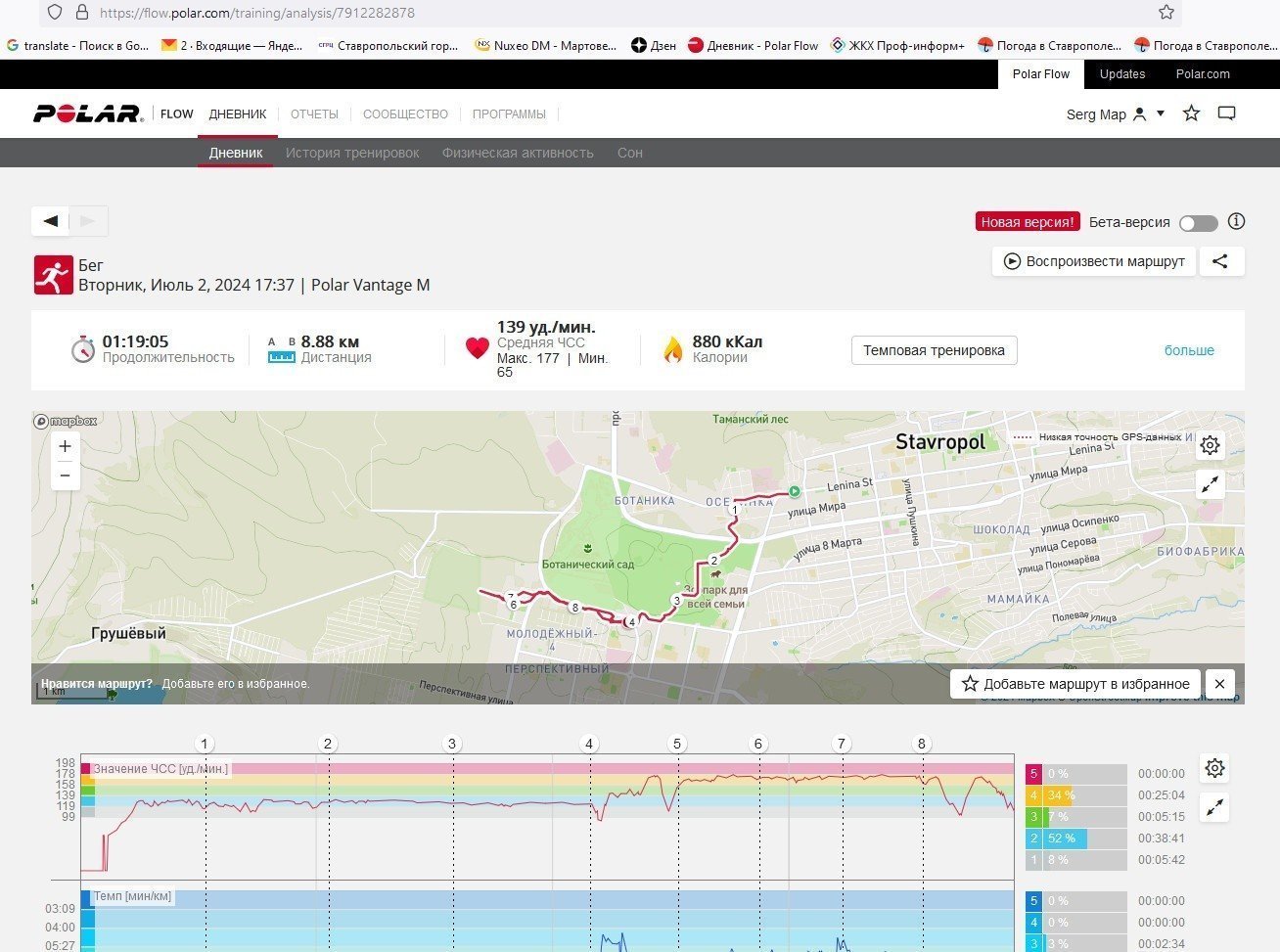
Task: Click heart rate zone 2 color swatch
Action: click(x=1033, y=839)
